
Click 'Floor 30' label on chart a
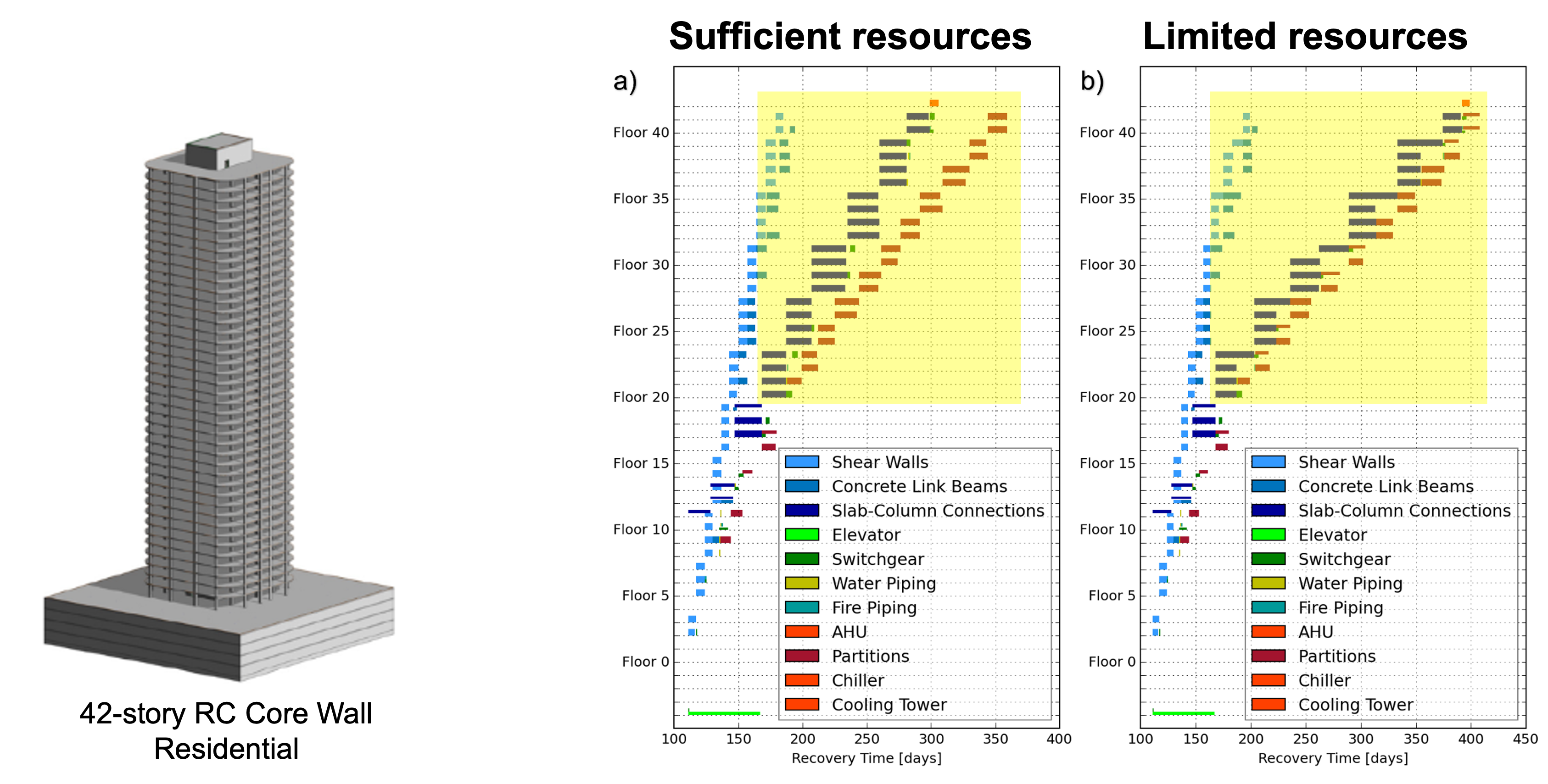tap(641, 264)
